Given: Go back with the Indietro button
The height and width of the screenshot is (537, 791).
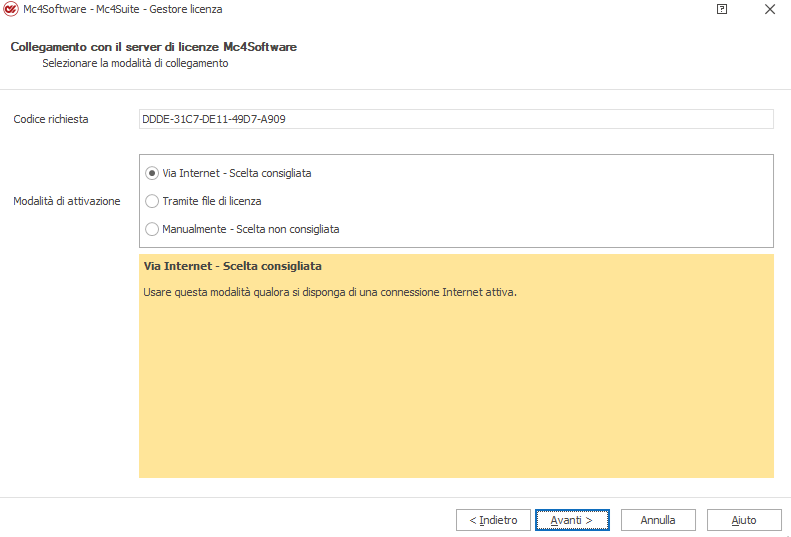Looking at the screenshot, I should [x=493, y=520].
